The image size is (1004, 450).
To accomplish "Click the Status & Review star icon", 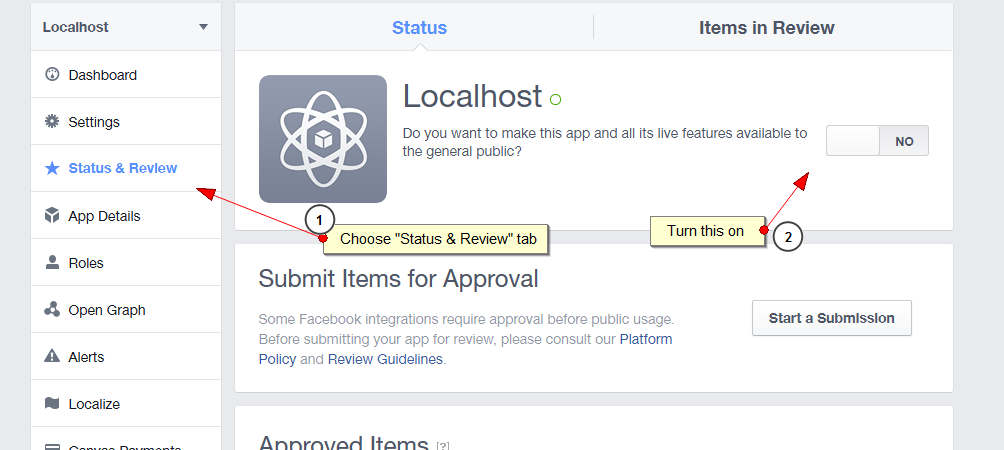I will pos(52,168).
